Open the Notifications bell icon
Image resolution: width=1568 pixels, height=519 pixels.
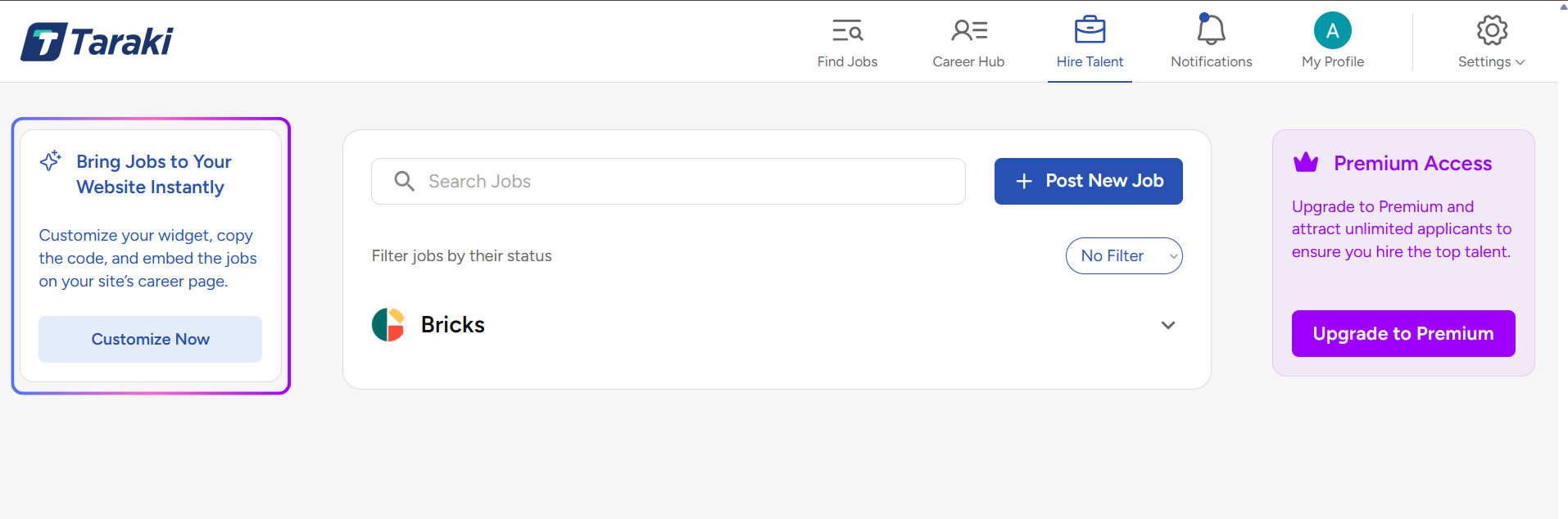[1211, 30]
